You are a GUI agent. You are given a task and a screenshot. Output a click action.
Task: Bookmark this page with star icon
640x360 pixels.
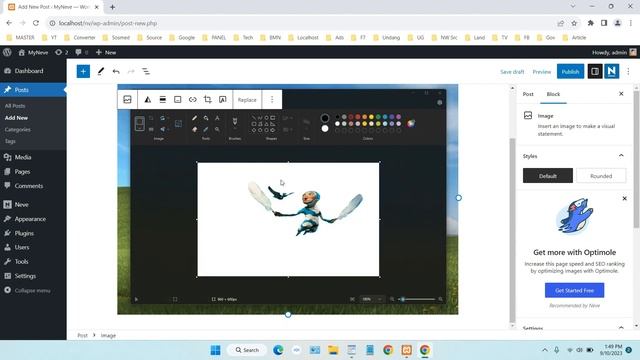tap(574, 23)
